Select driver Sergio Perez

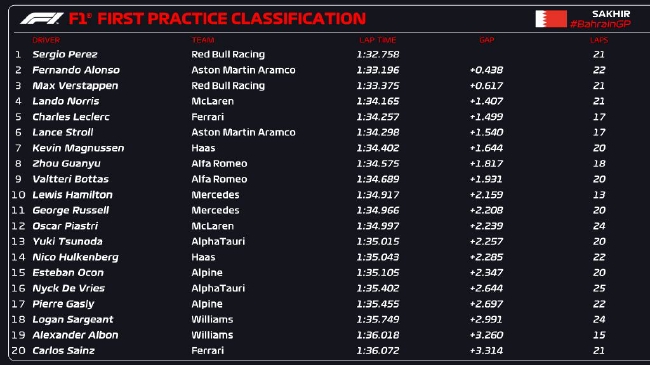[65, 54]
